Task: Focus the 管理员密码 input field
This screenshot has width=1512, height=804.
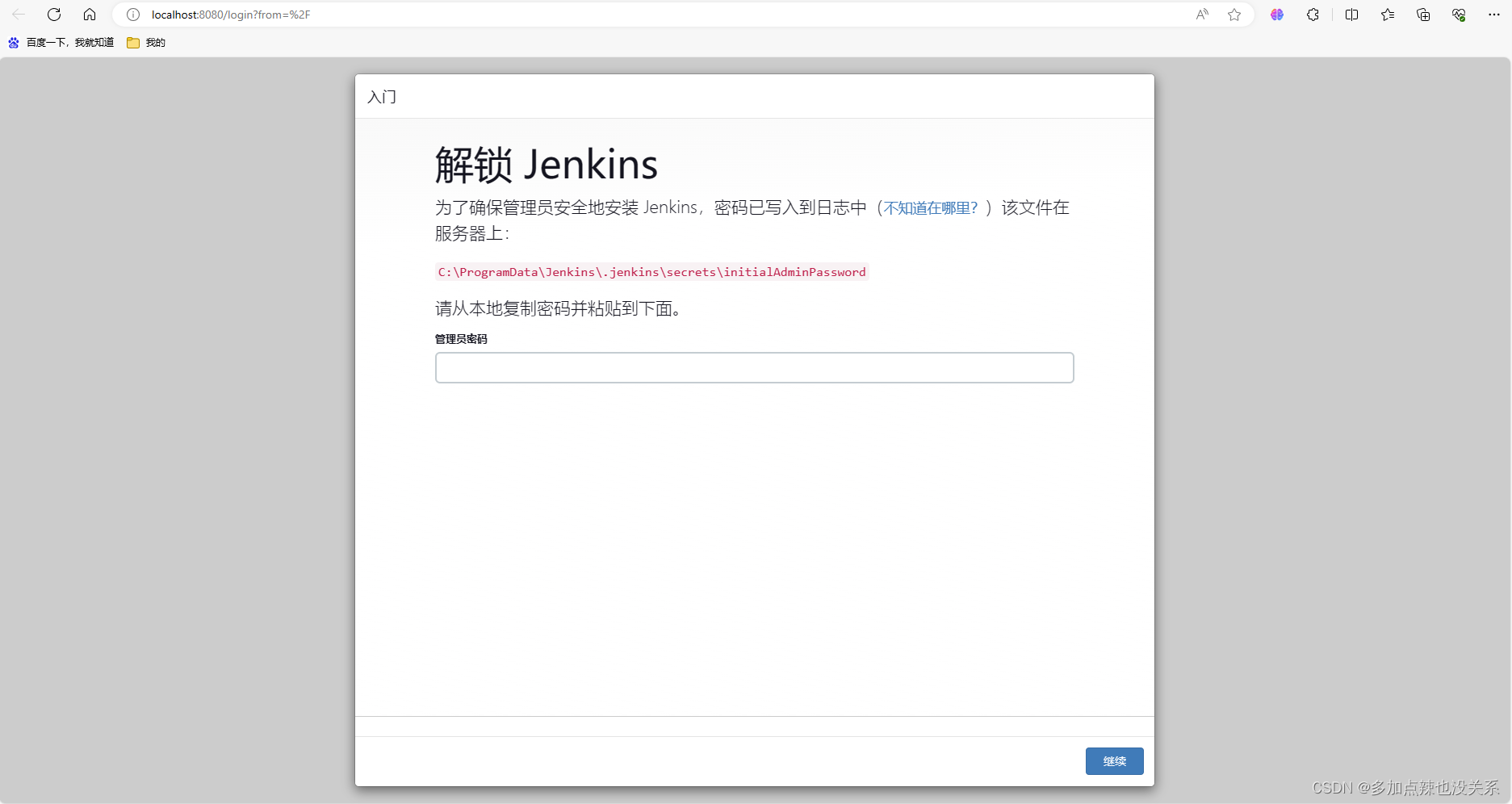Action: pyautogui.click(x=754, y=367)
